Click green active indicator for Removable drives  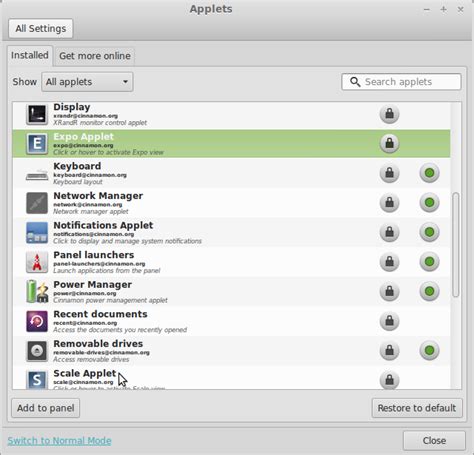coord(429,350)
